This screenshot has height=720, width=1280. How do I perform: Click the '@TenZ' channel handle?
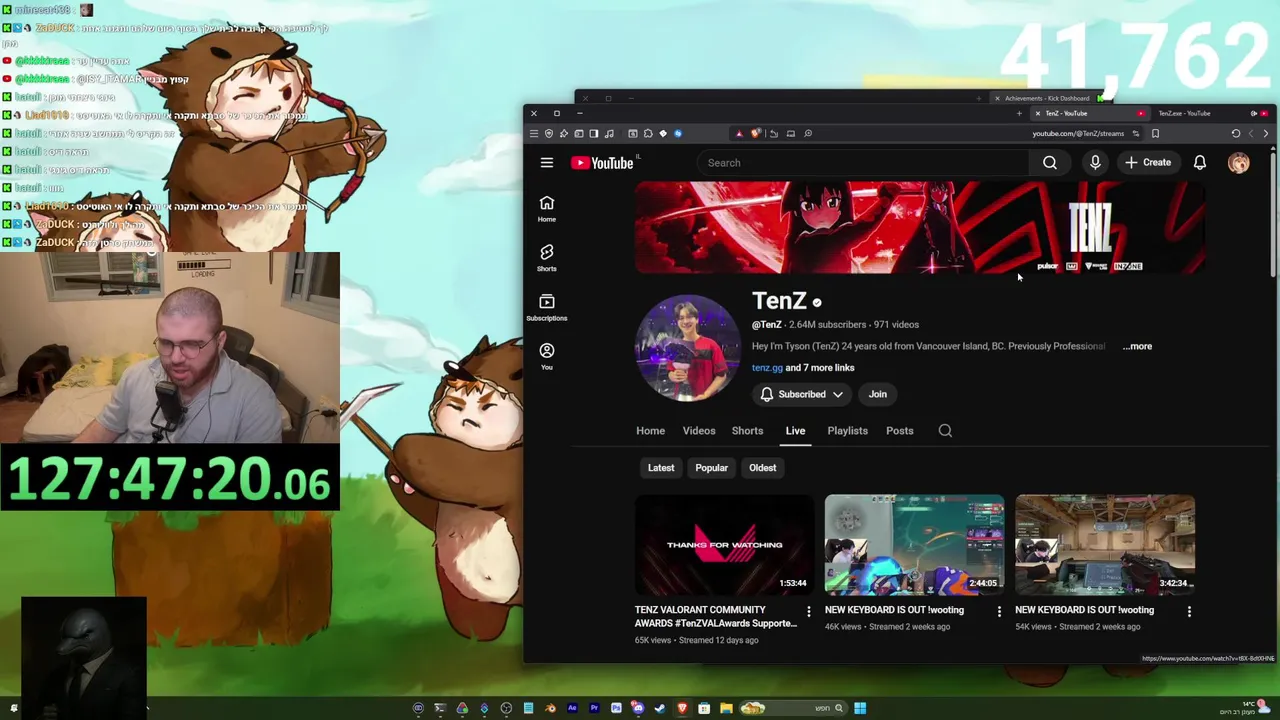[766, 324]
